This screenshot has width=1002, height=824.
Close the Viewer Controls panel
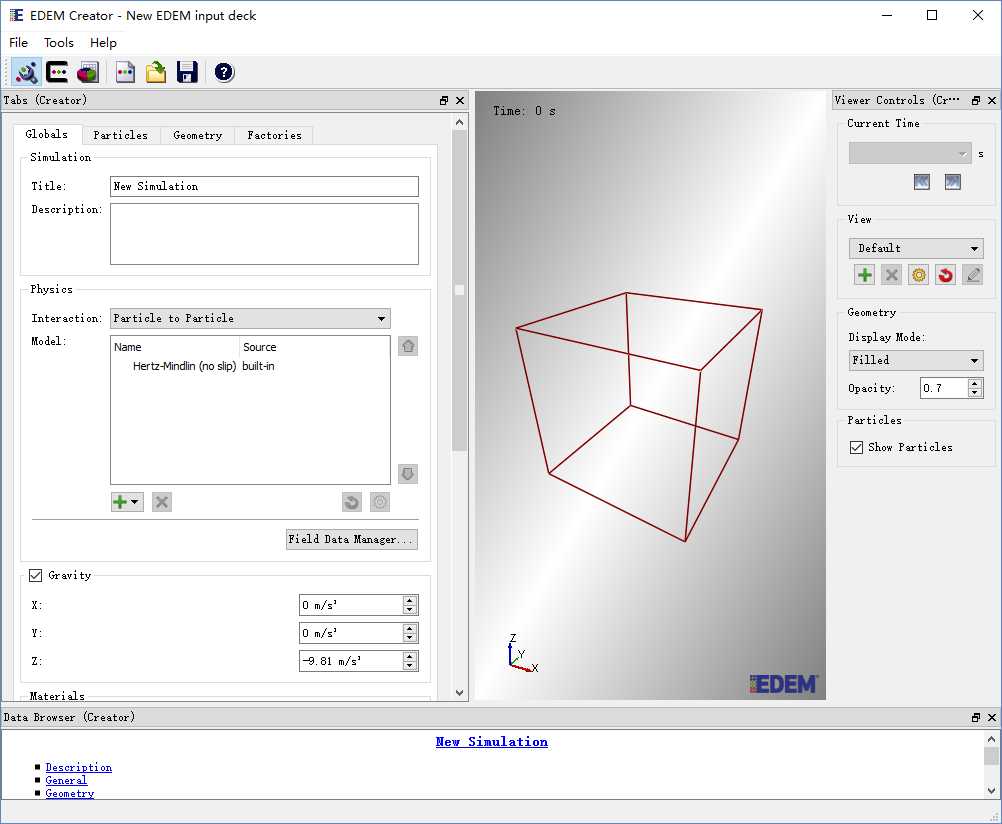tap(992, 100)
